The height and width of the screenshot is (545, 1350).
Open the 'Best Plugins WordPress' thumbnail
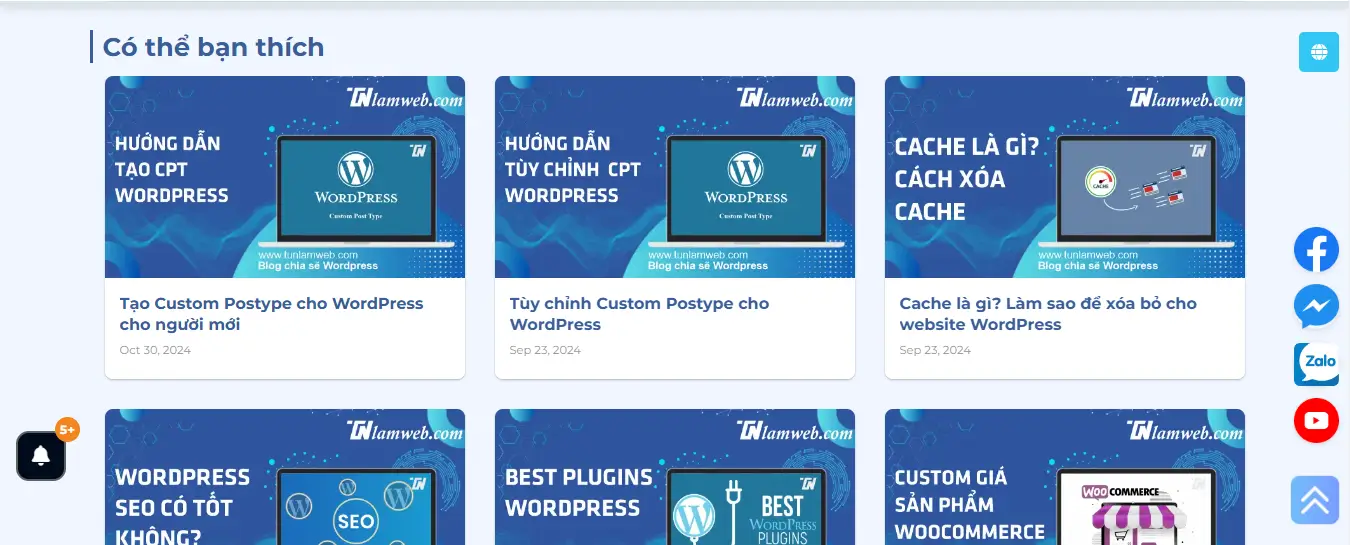(675, 477)
